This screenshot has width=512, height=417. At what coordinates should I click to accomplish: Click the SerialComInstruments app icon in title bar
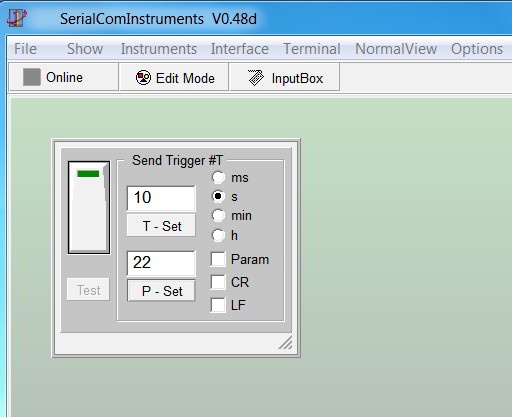click(17, 18)
